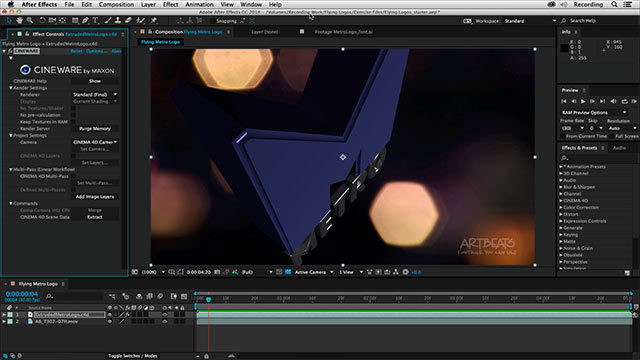The width and height of the screenshot is (640, 360).
Task: Click the Extract scene data button
Action: point(95,217)
